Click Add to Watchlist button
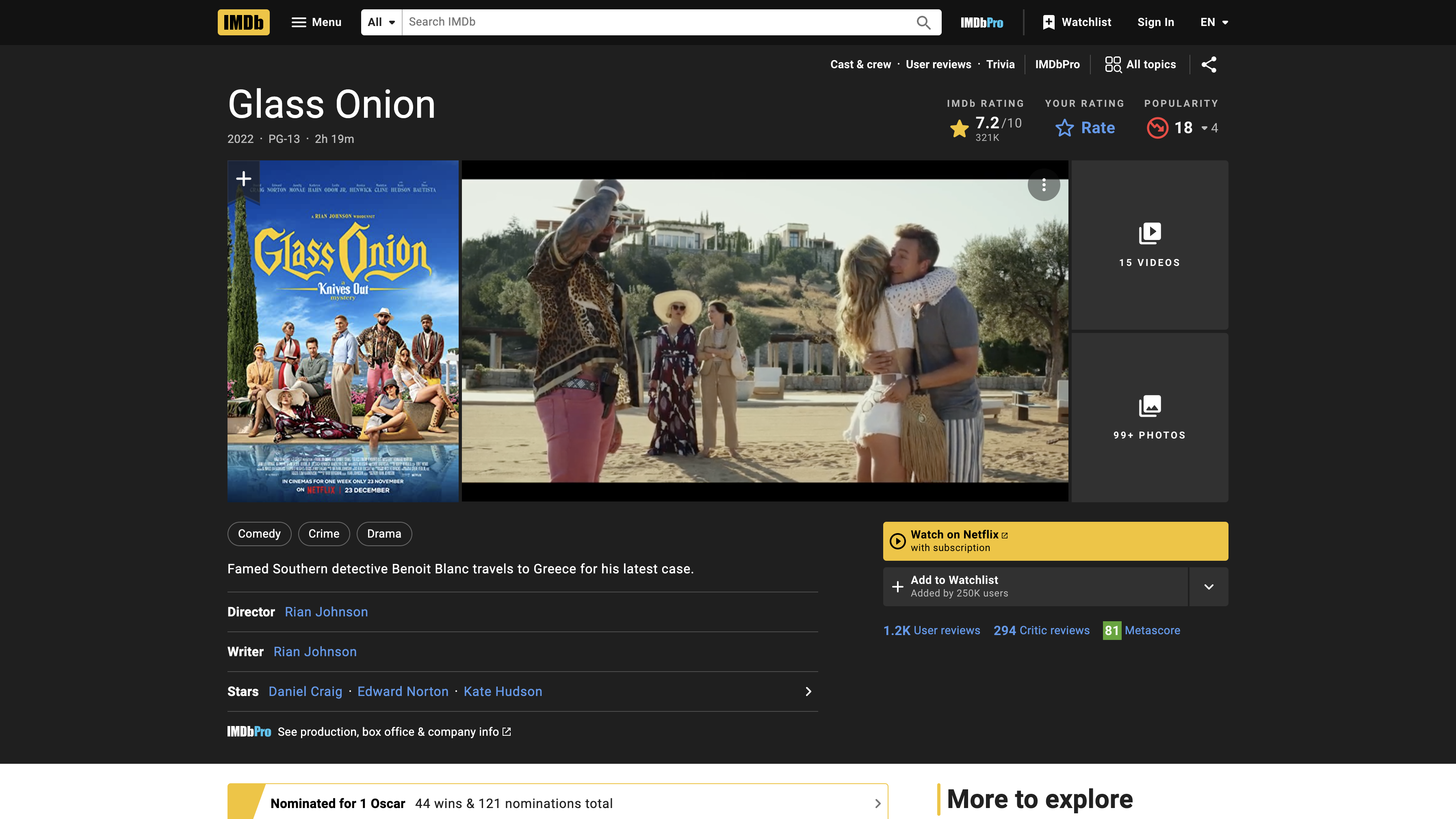 pyautogui.click(x=1036, y=586)
